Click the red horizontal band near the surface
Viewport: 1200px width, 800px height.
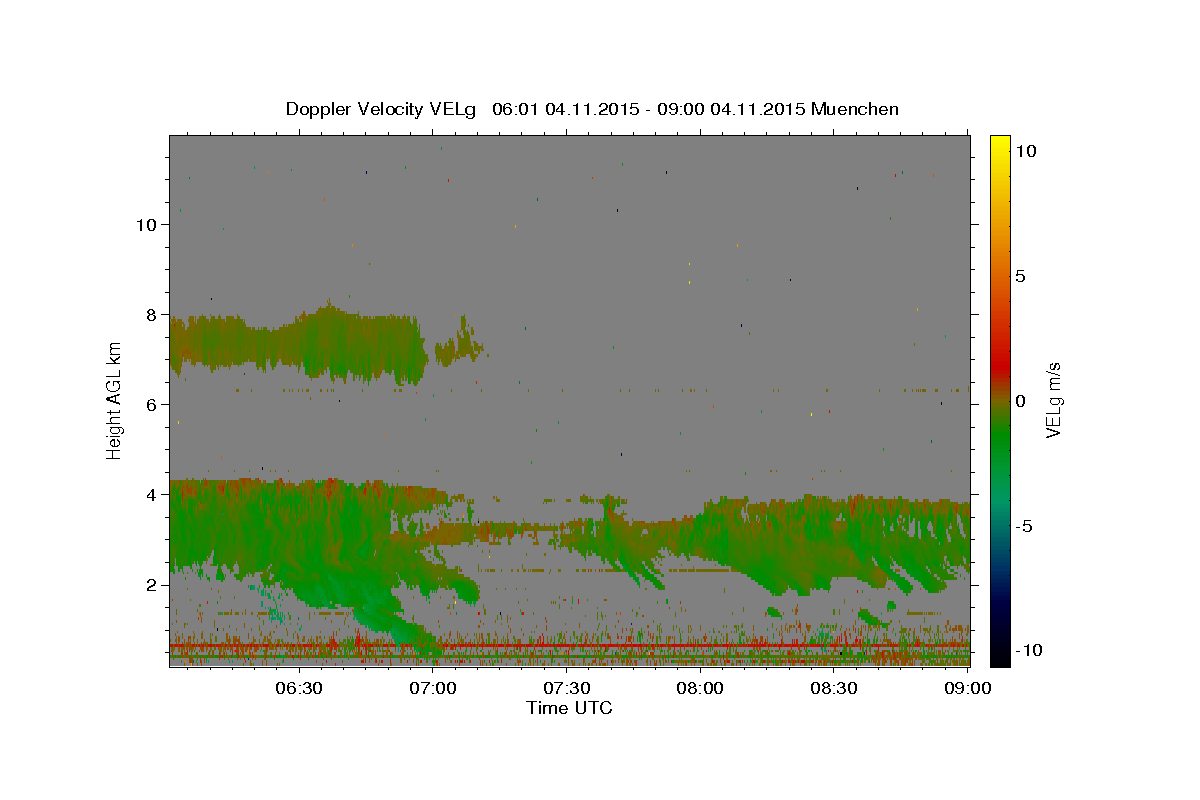coord(569,647)
